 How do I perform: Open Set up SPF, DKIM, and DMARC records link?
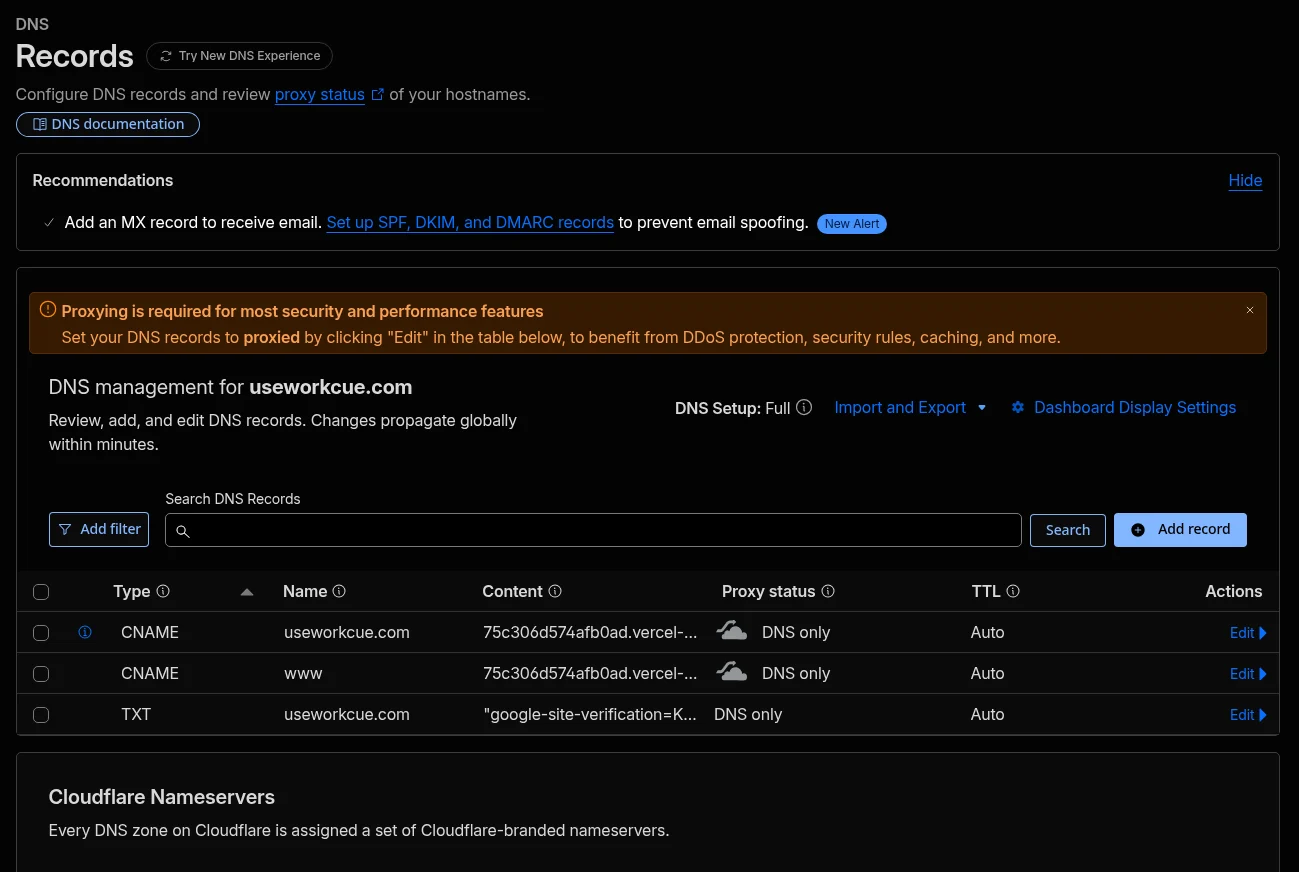pyautogui.click(x=470, y=222)
